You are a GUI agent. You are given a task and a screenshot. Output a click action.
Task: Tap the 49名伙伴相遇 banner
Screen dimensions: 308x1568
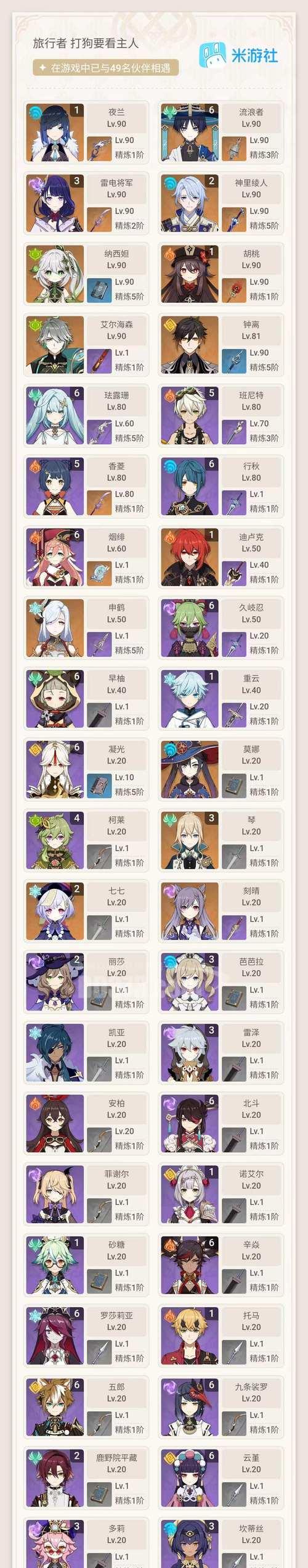(x=105, y=68)
